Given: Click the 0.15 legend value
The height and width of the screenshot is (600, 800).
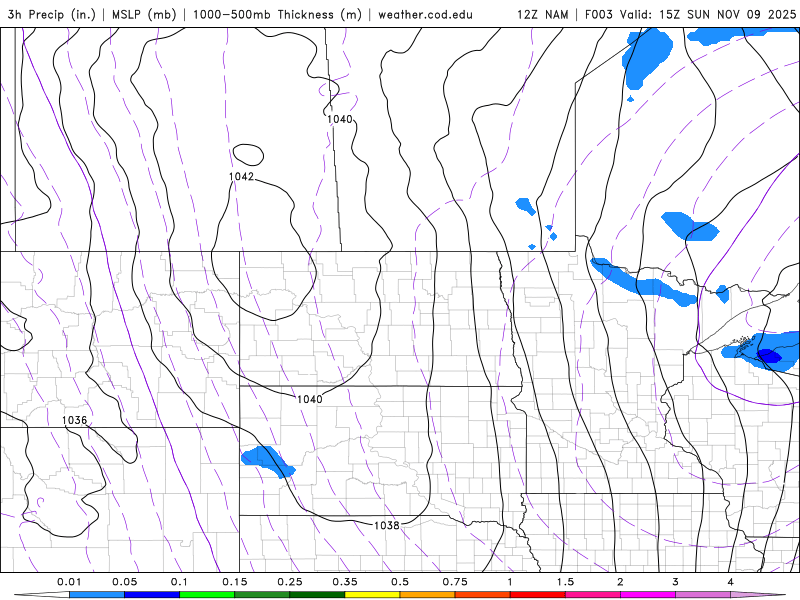Looking at the screenshot, I should [235, 582].
